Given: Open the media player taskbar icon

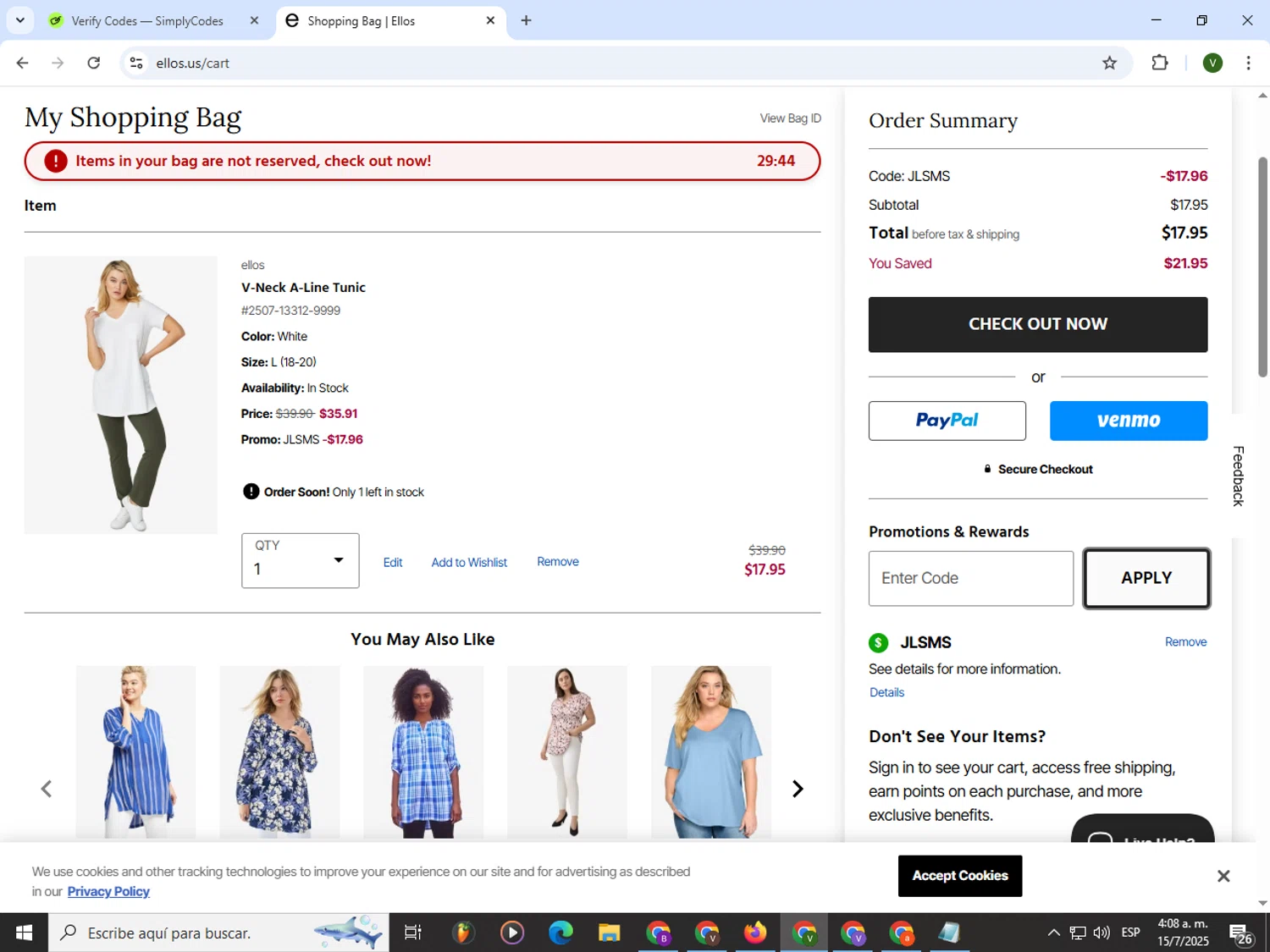Looking at the screenshot, I should (x=511, y=933).
